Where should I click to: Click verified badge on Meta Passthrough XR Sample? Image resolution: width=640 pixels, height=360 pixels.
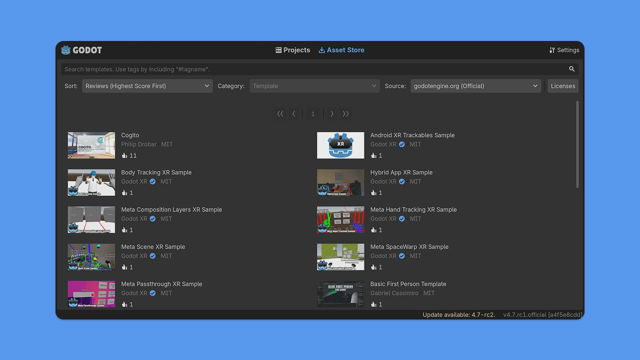click(153, 293)
